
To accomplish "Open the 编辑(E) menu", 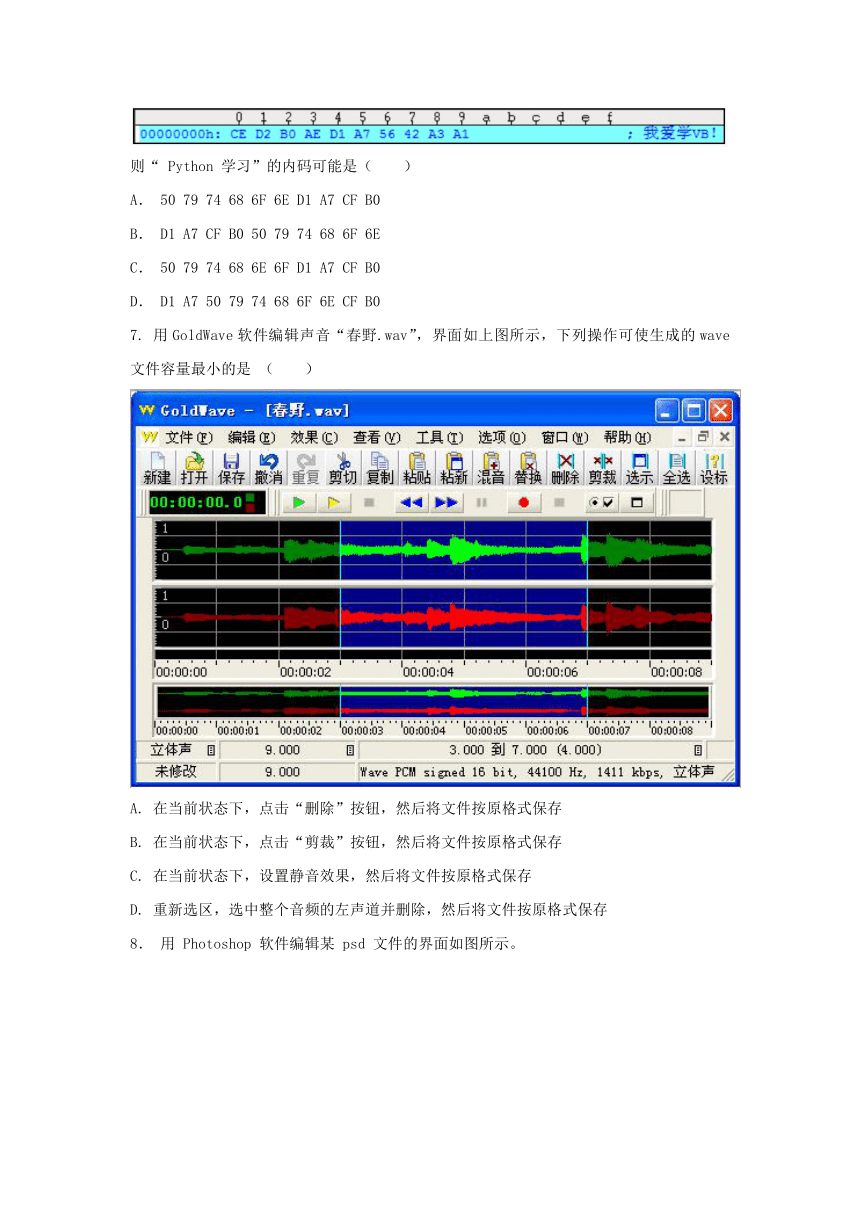I will (x=251, y=437).
